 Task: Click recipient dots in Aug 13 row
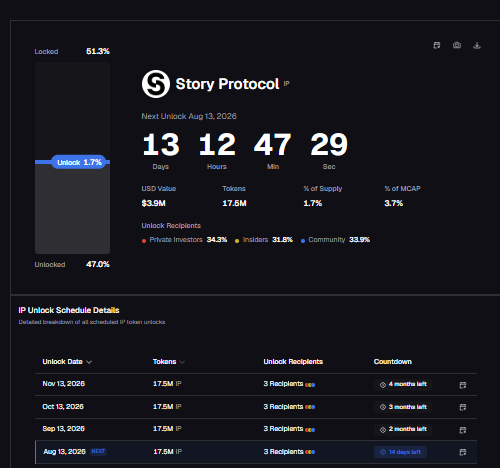click(310, 452)
